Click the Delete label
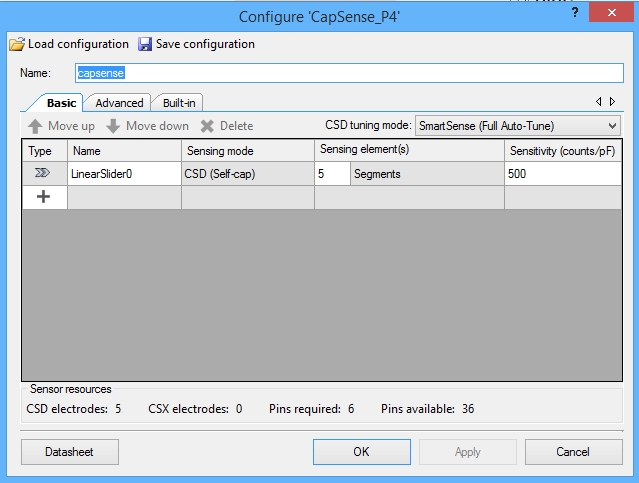 (x=236, y=126)
